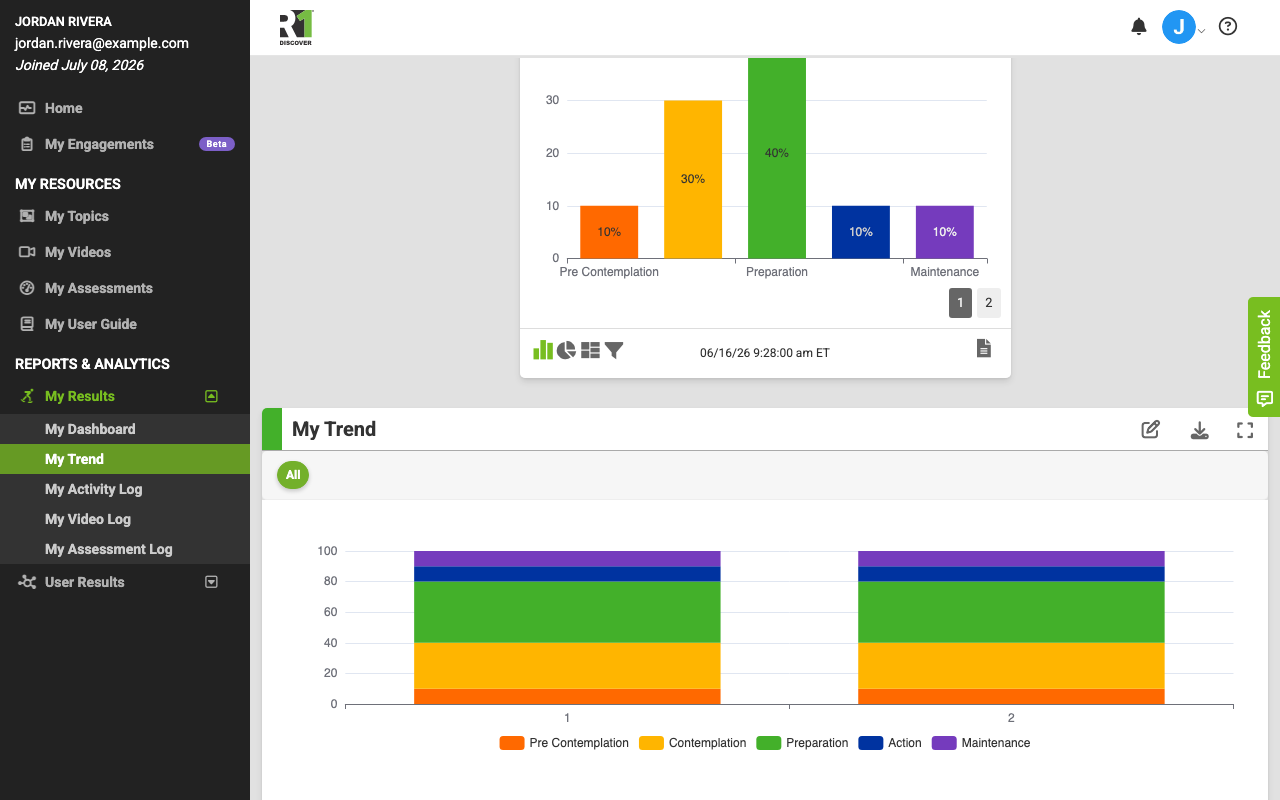Image resolution: width=1280 pixels, height=800 pixels.
Task: Click the blue 10% Action bar
Action: pos(861,232)
